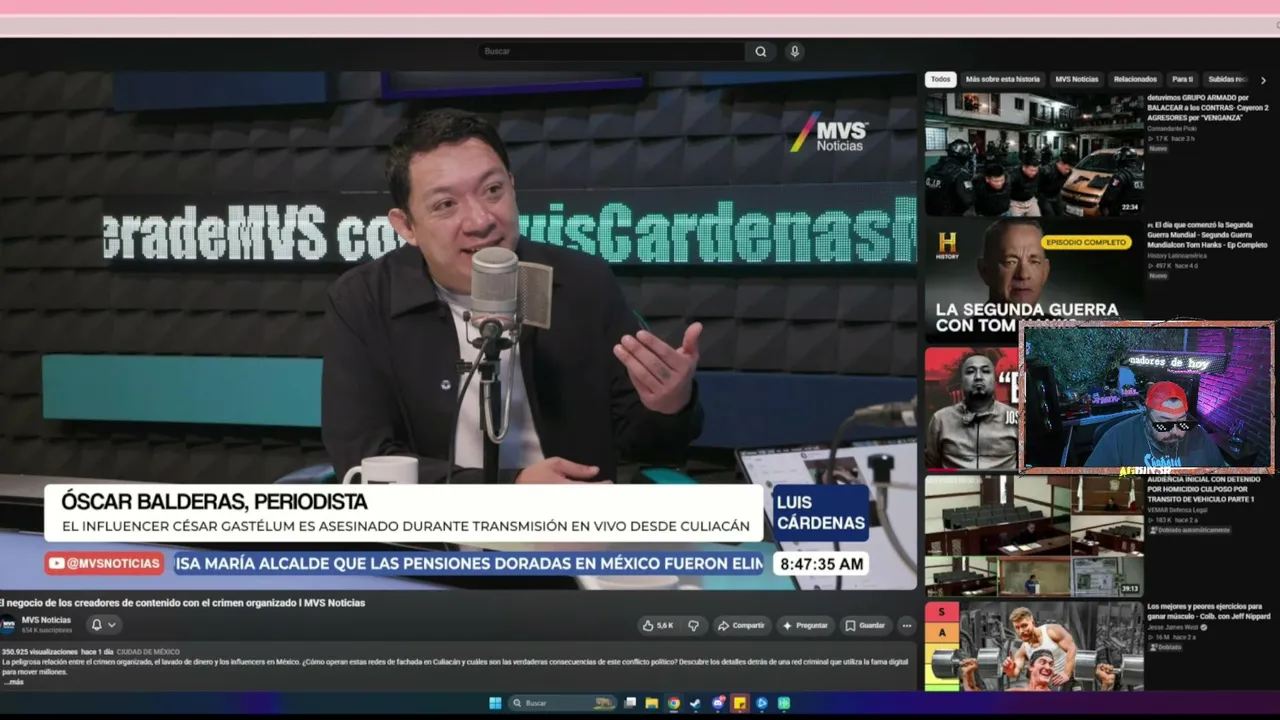The image size is (1280, 720).
Task: Select the MVS Noticias filter chip
Action: [x=1076, y=79]
